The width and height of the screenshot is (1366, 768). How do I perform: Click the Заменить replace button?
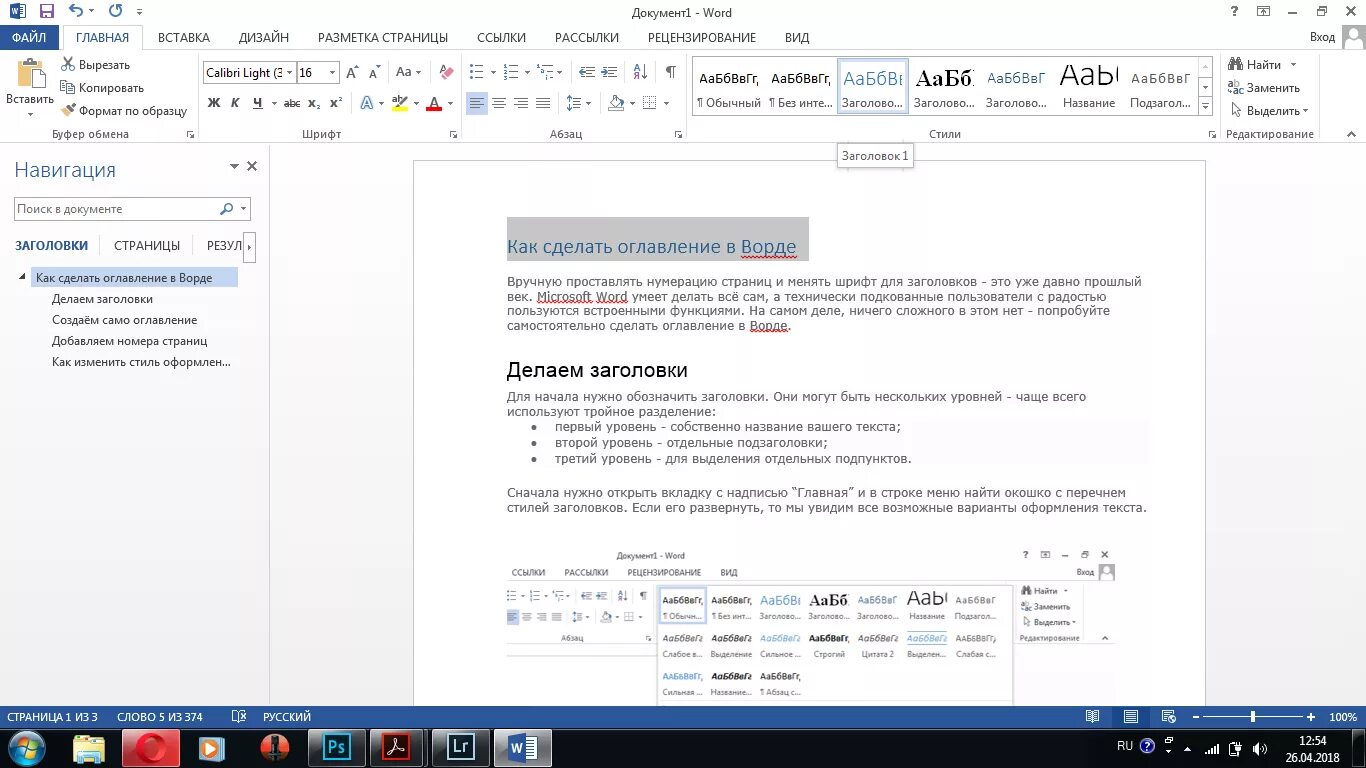pyautogui.click(x=1264, y=88)
